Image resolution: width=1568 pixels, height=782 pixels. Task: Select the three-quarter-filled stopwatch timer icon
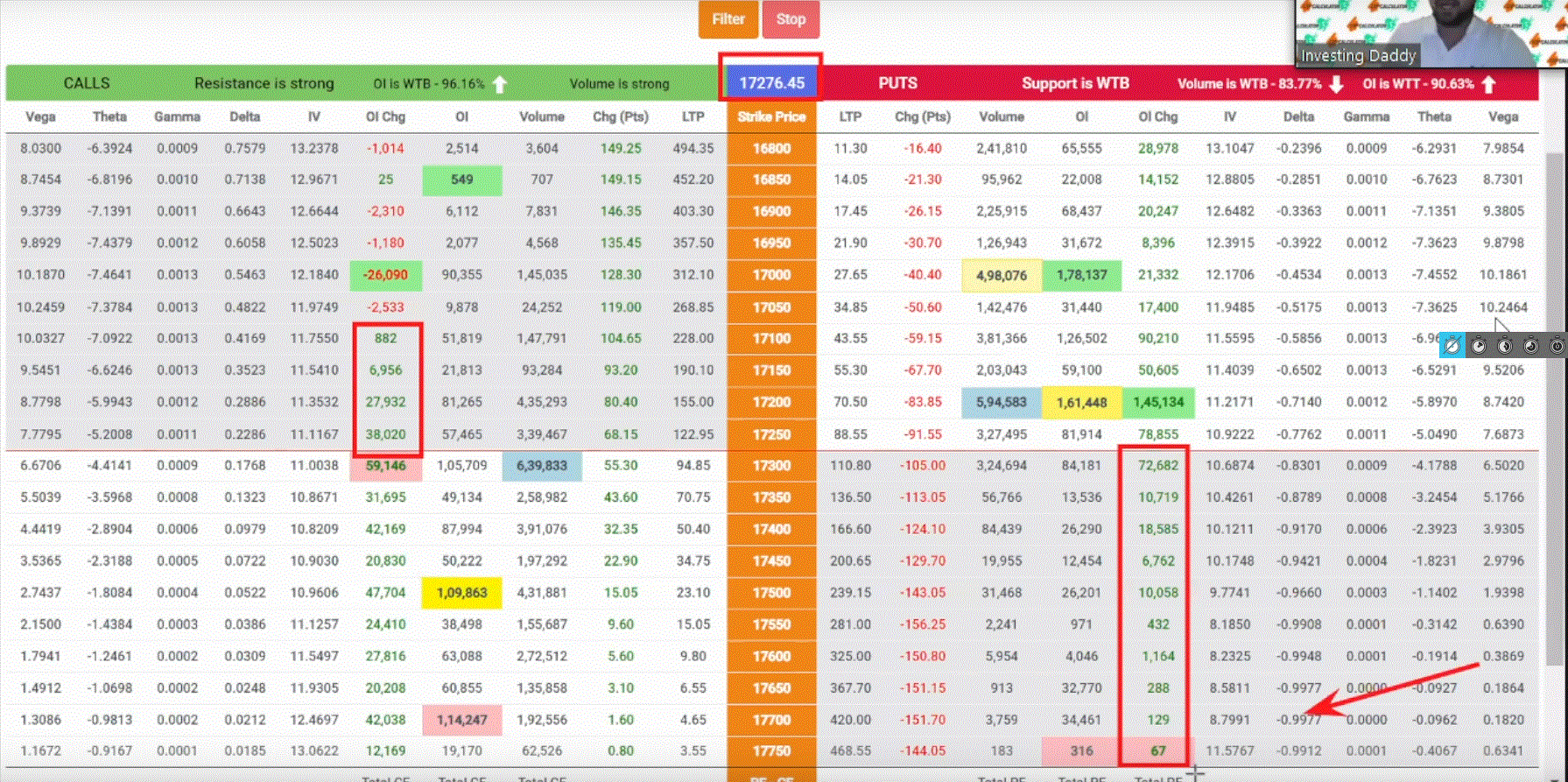pyautogui.click(x=1531, y=346)
